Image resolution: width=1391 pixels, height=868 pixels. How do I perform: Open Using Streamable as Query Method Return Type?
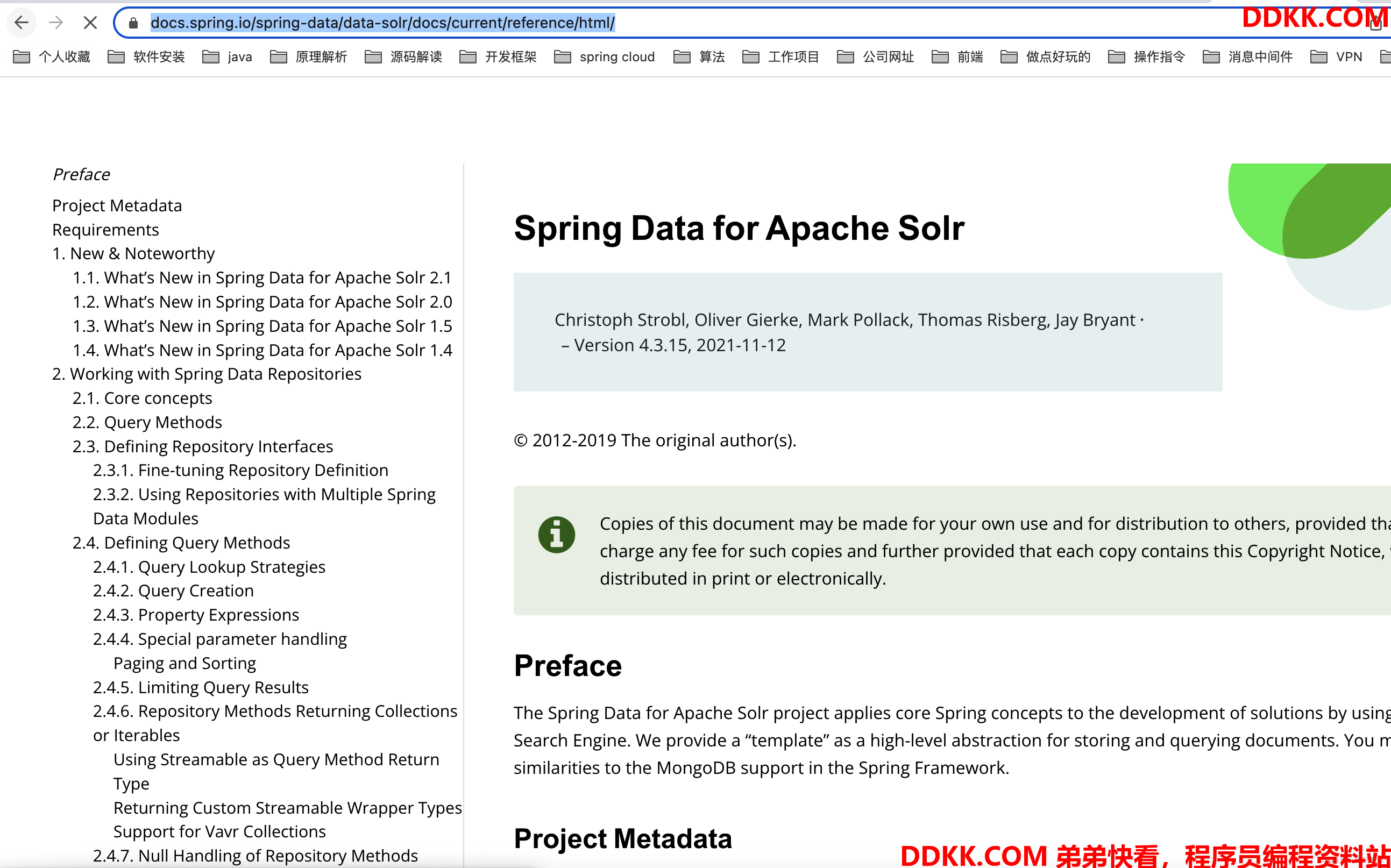click(x=276, y=771)
